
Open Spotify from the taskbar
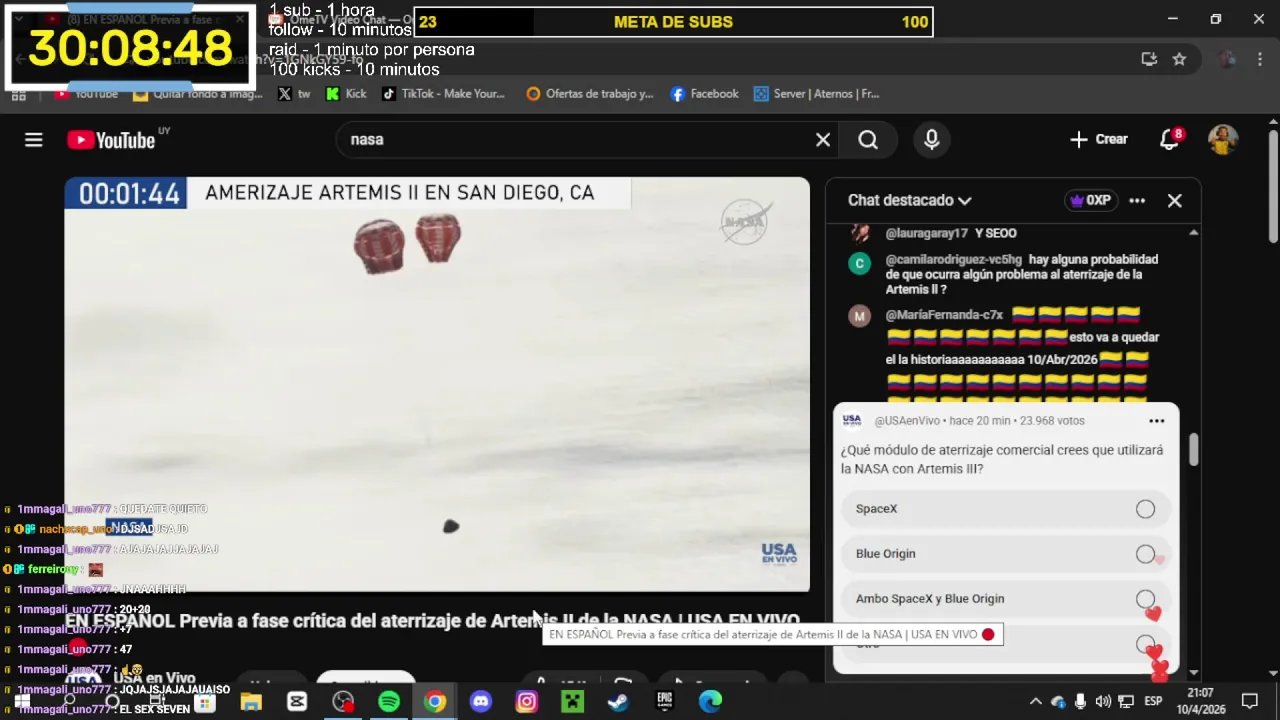tap(389, 702)
